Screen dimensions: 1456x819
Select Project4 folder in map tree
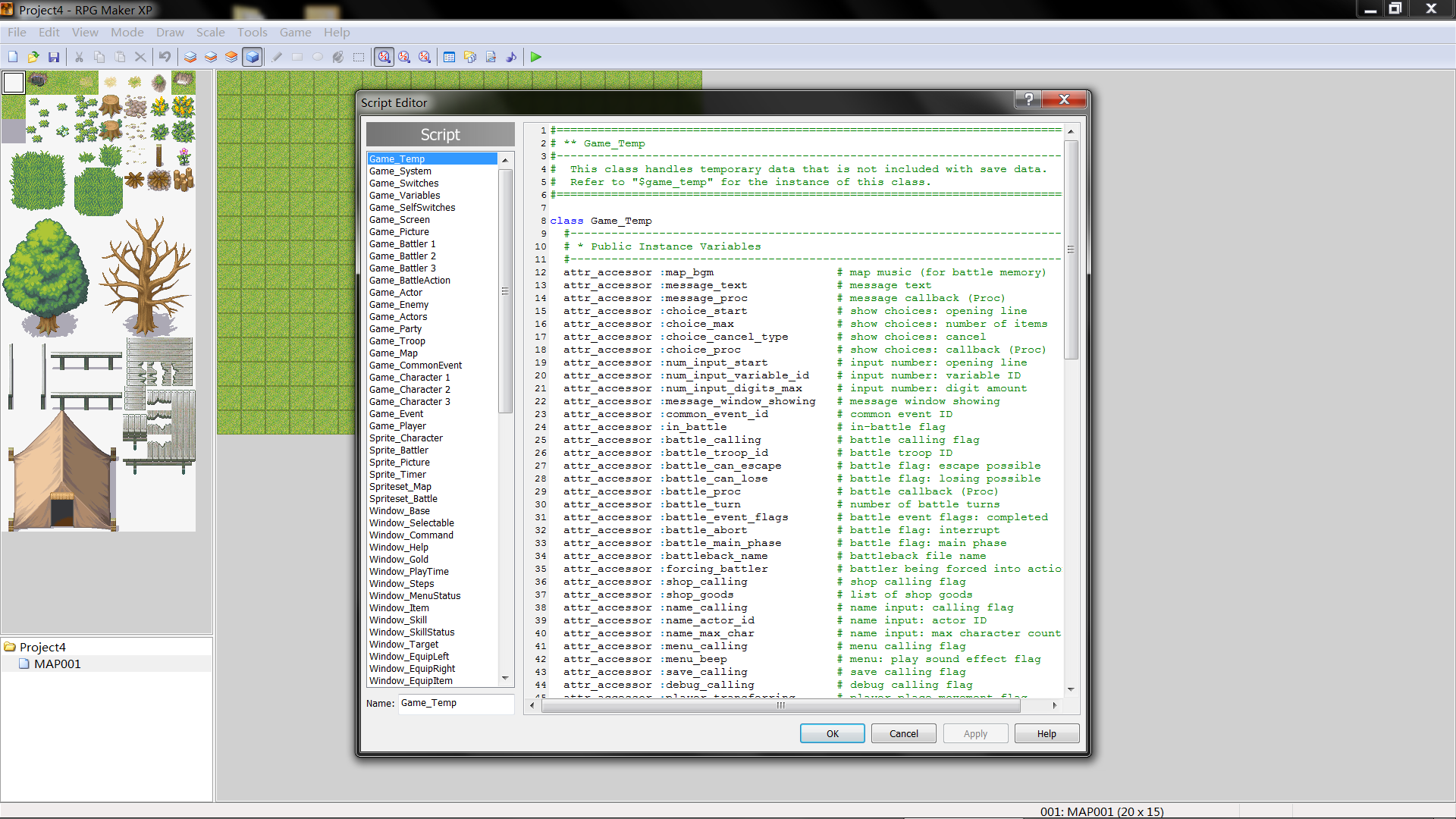coord(42,647)
